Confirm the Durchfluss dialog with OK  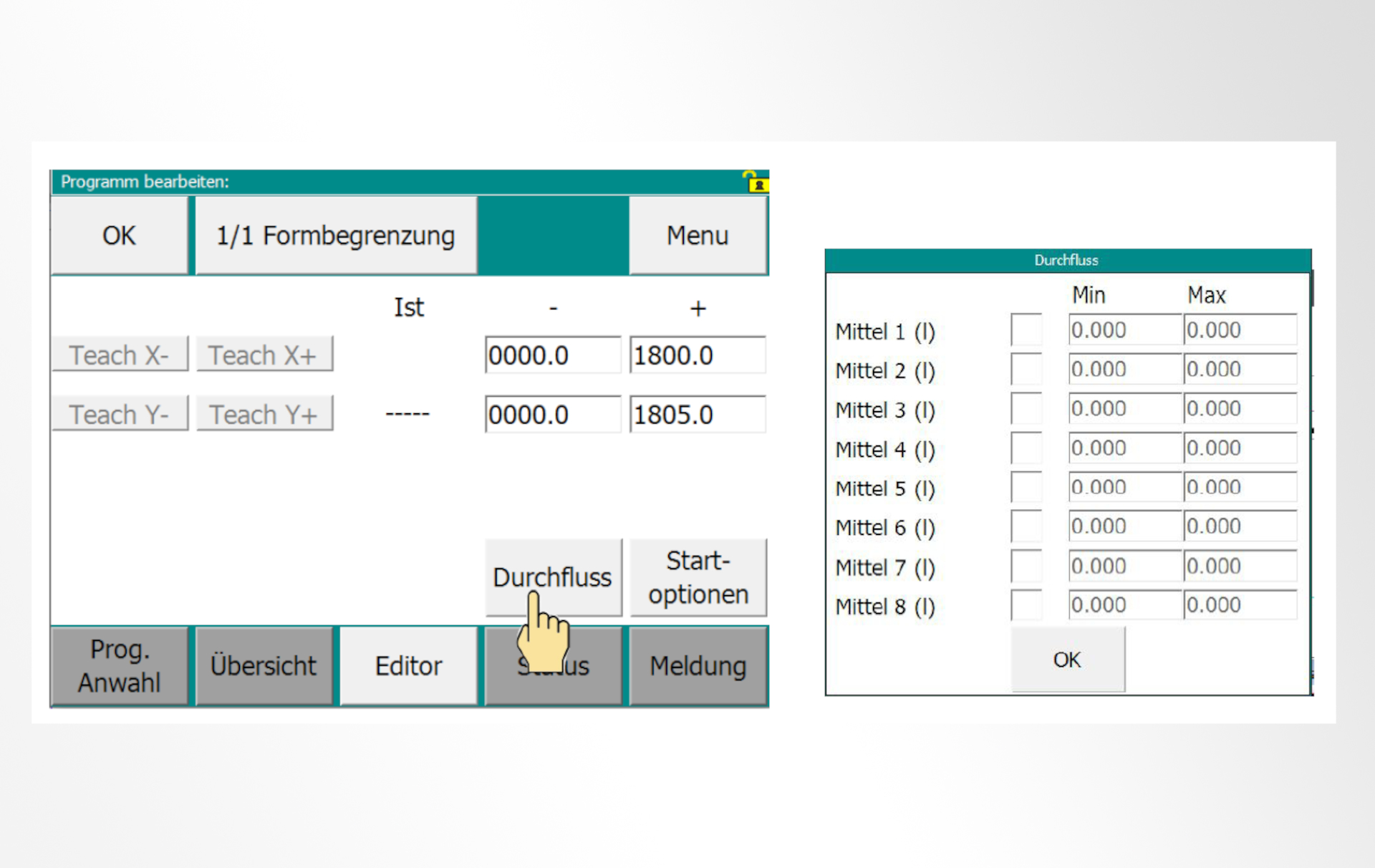[x=1068, y=660]
